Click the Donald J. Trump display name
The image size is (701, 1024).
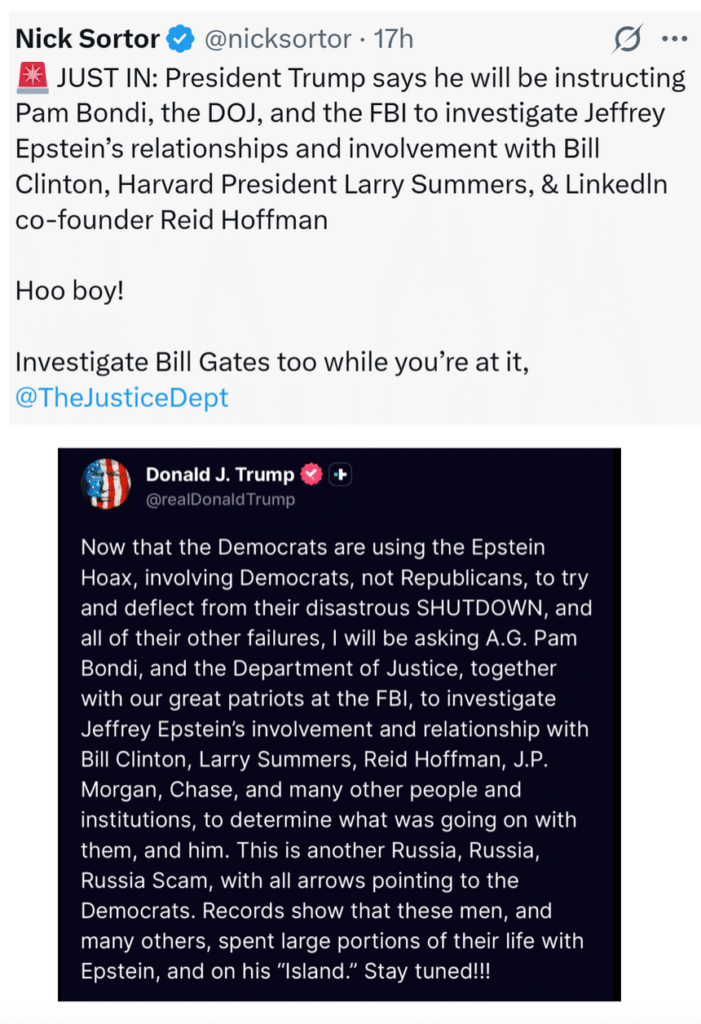tap(220, 474)
